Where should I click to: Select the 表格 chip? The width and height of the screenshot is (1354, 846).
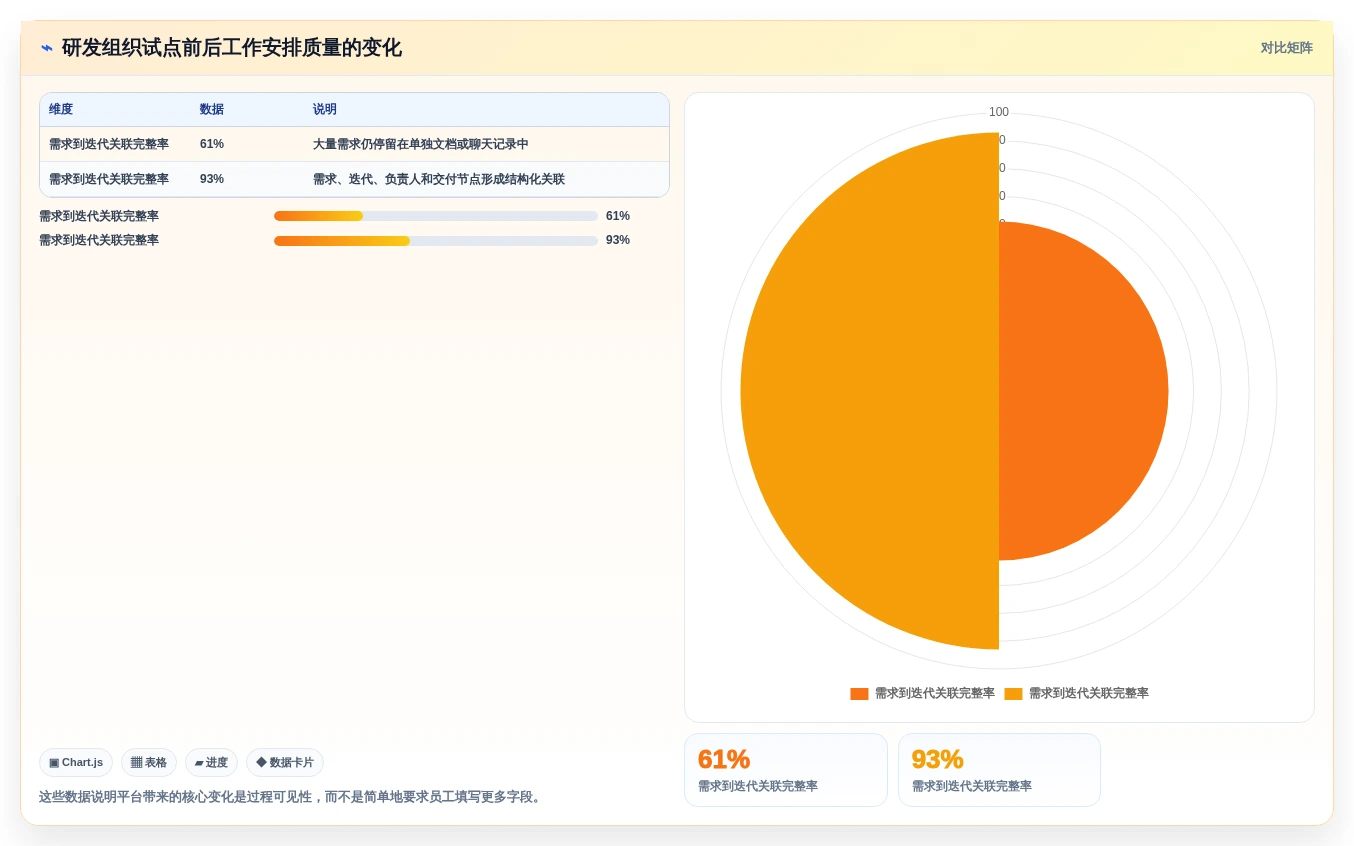point(149,762)
